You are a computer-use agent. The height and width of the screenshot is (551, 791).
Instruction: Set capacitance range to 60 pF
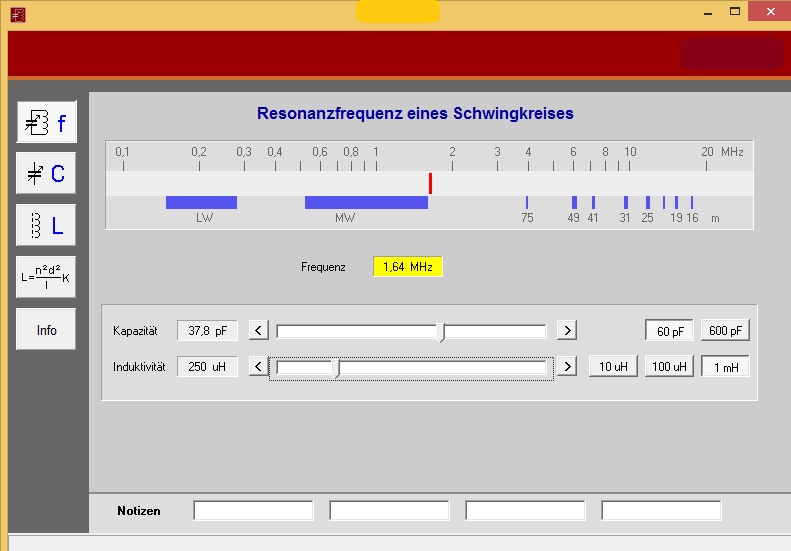670,331
